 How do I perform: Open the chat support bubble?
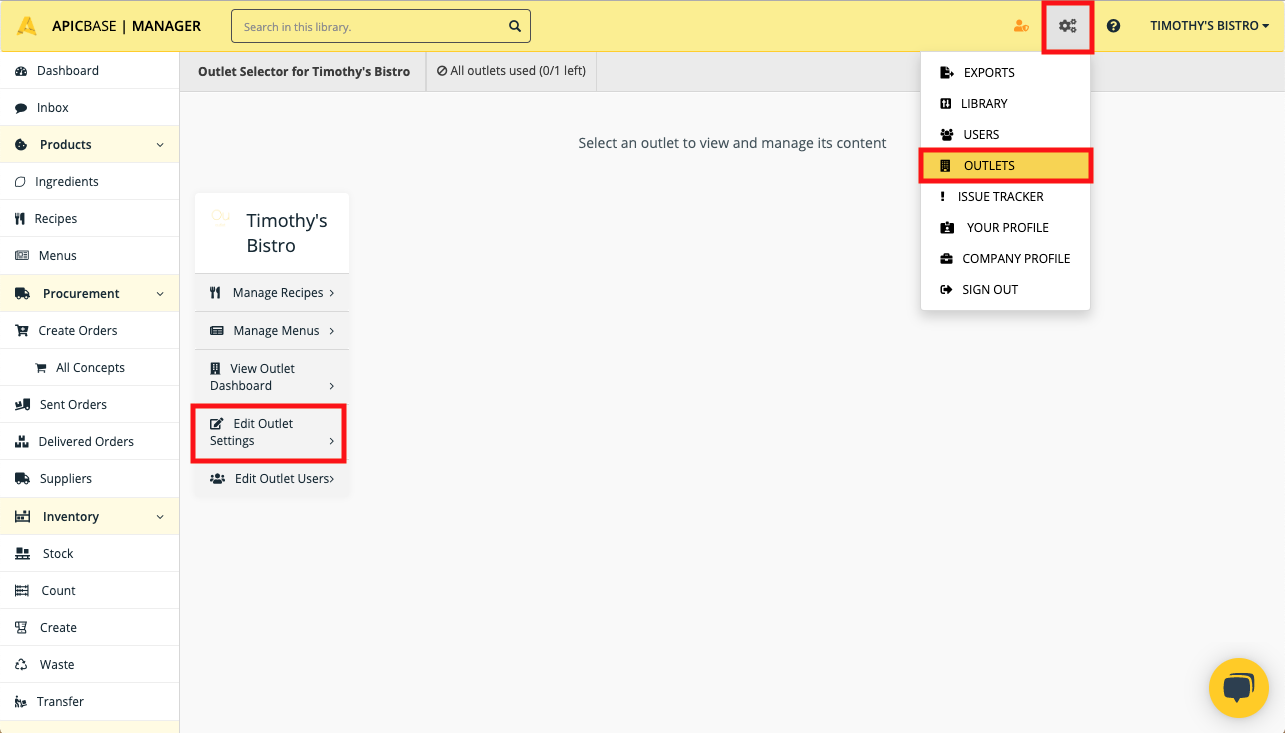pos(1238,688)
